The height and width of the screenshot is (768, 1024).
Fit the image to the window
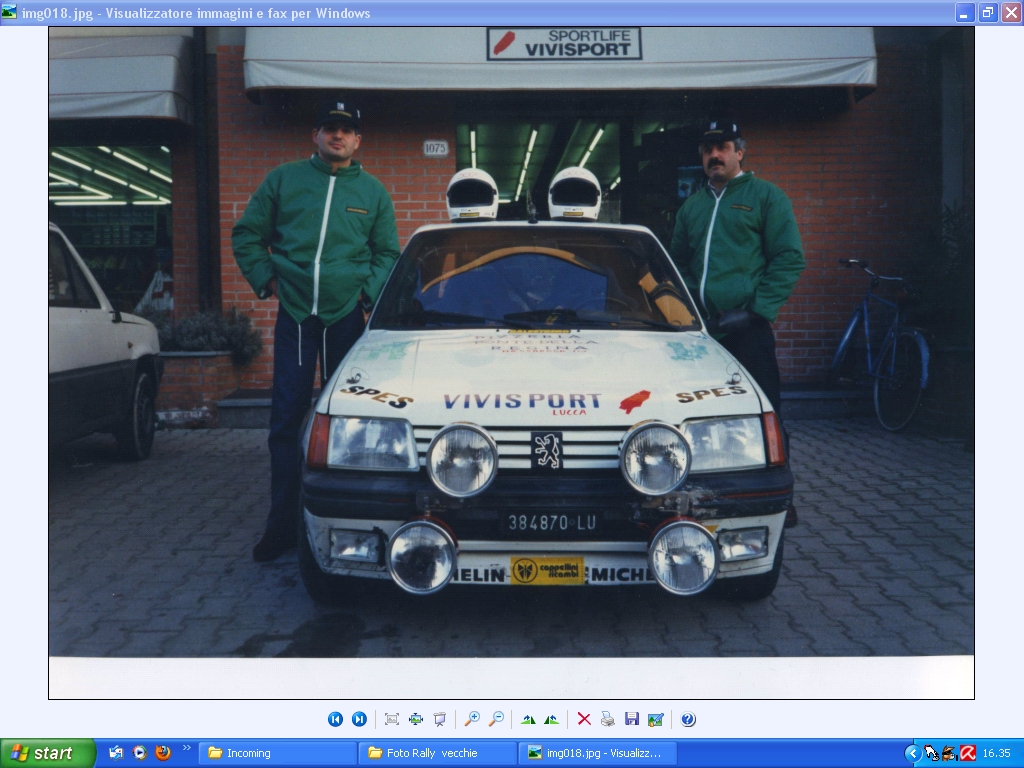(x=392, y=719)
